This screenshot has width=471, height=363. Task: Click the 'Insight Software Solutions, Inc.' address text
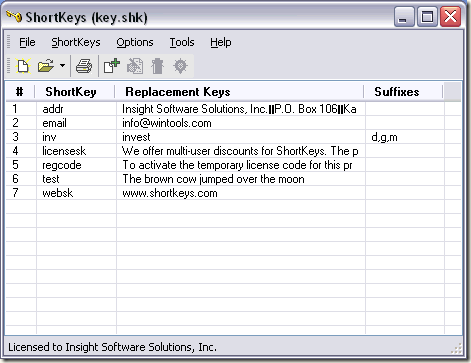pos(195,109)
